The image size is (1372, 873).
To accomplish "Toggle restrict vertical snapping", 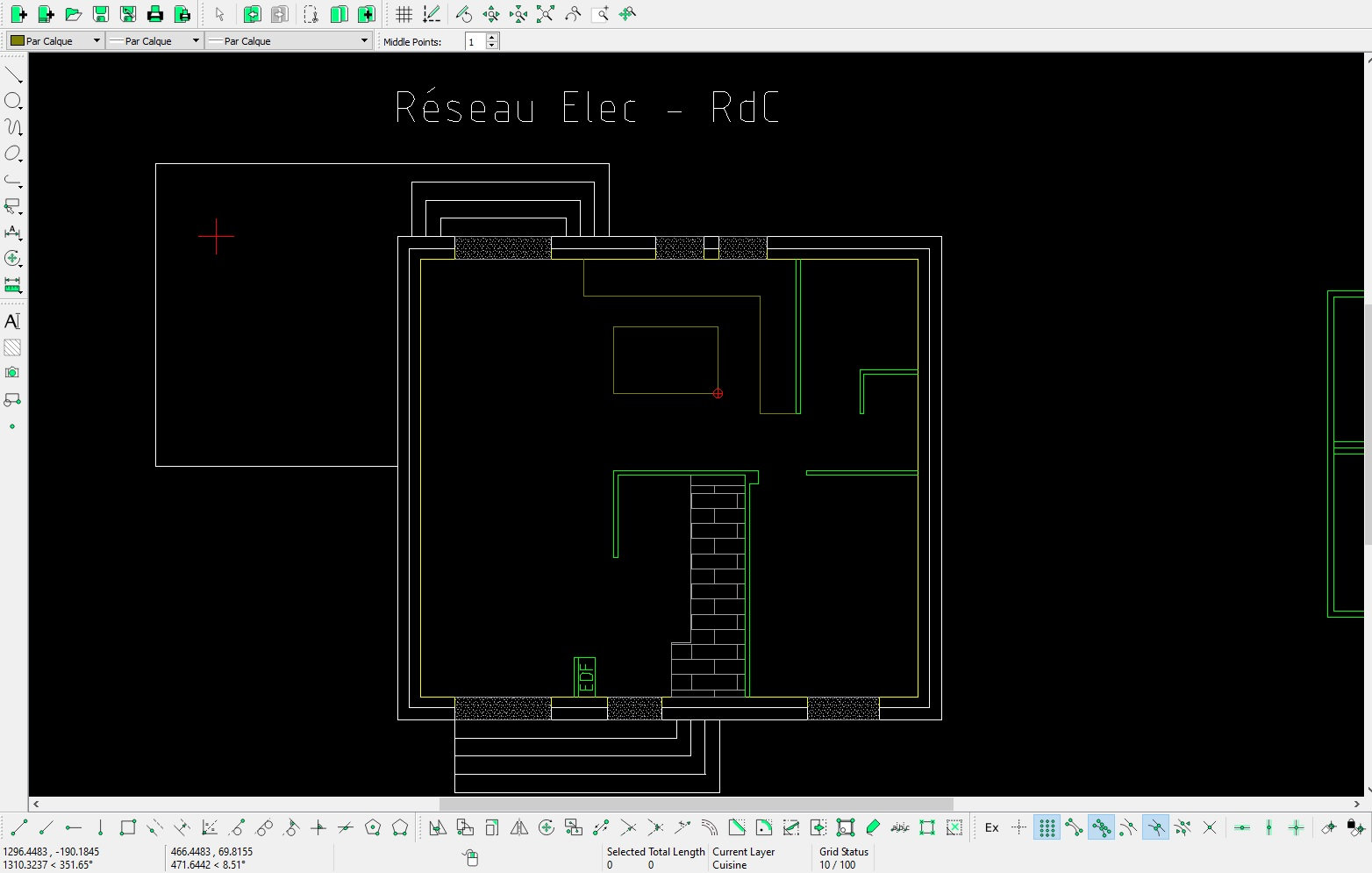I will point(1269,827).
